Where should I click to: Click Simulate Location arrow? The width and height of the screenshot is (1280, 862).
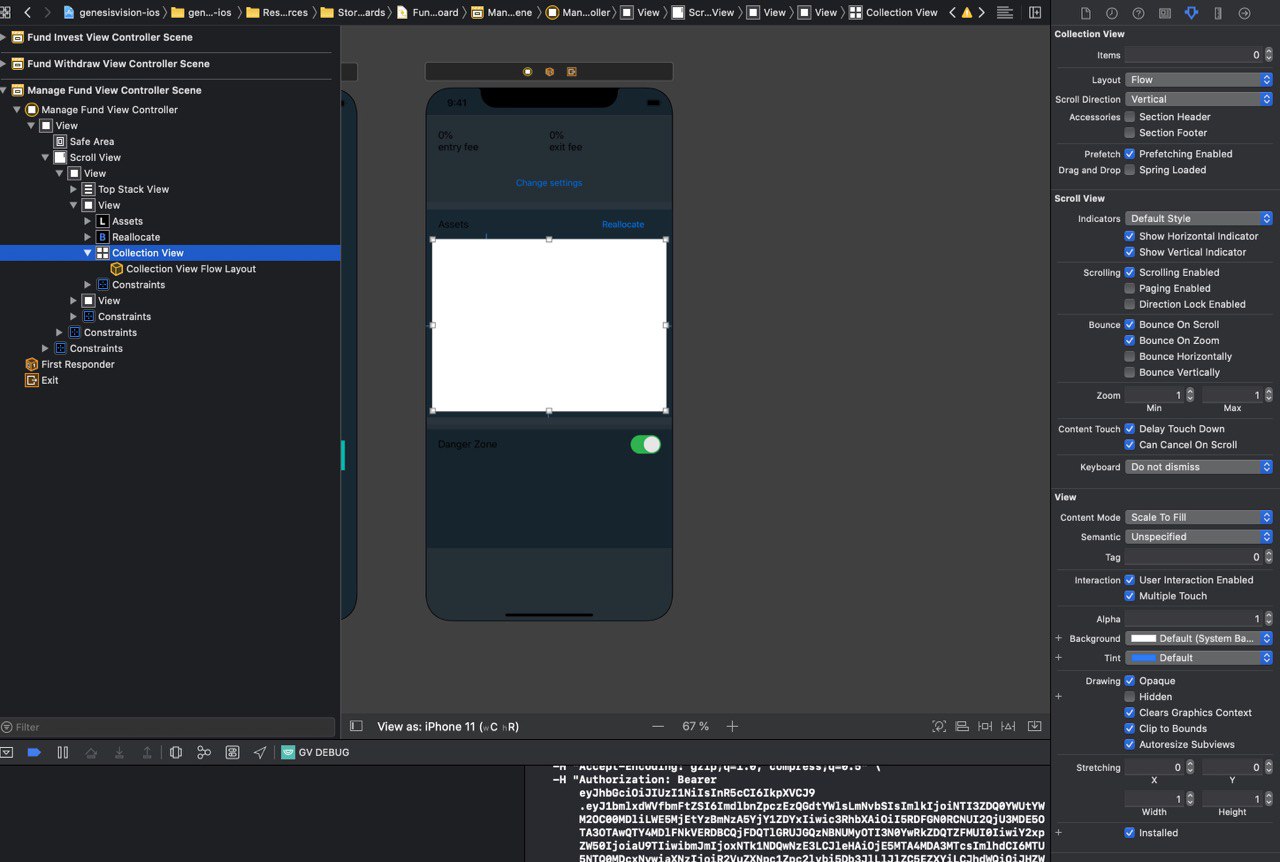(260, 752)
